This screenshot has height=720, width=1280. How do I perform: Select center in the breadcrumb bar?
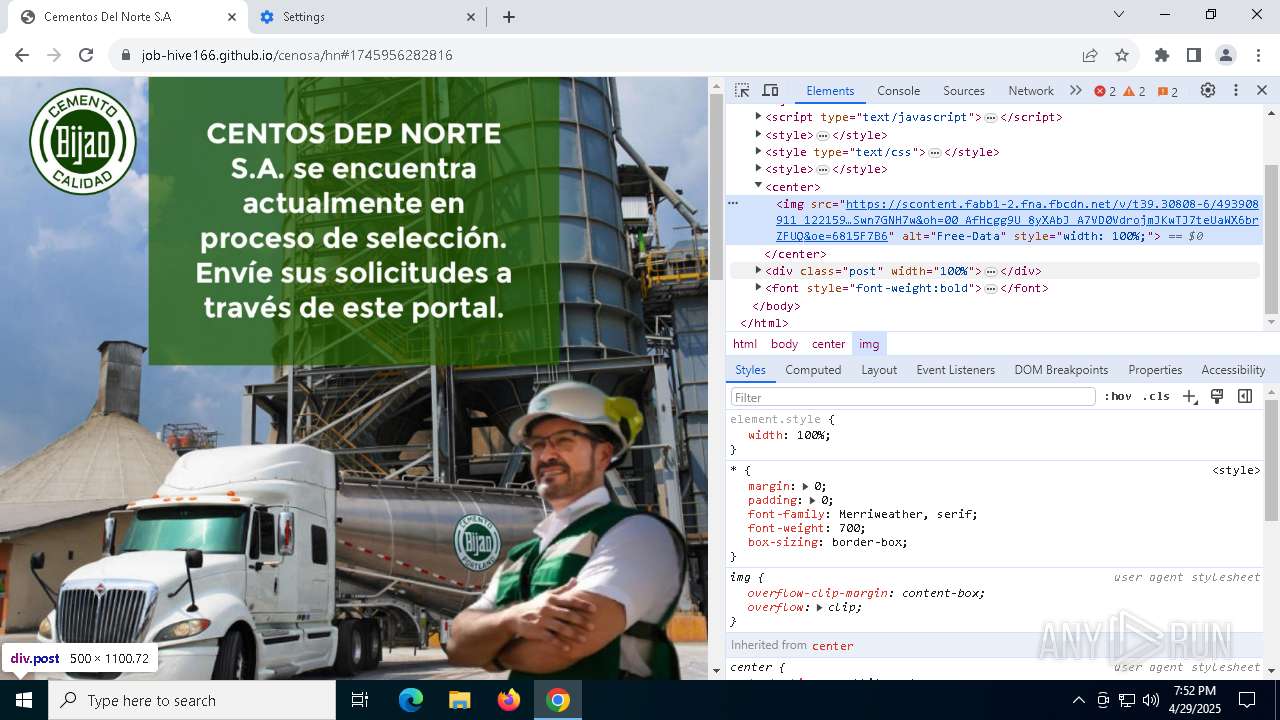828,344
